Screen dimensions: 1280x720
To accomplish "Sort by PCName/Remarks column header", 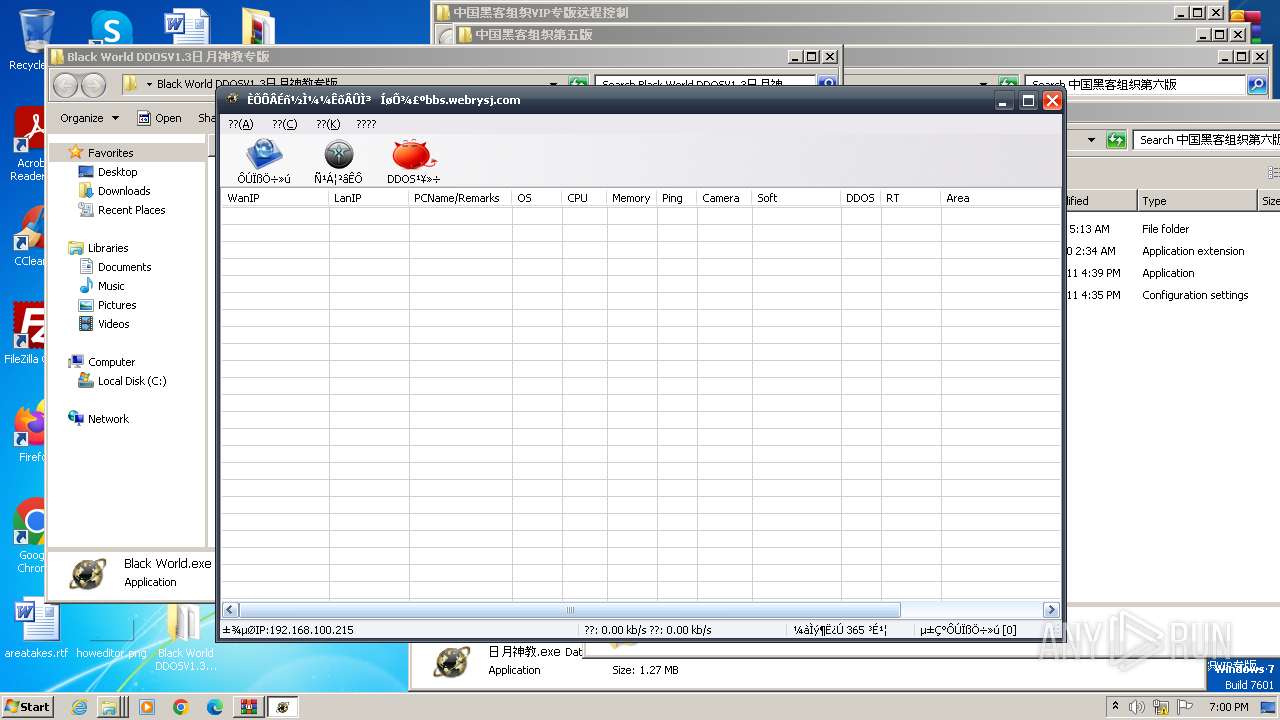I will tap(461, 198).
